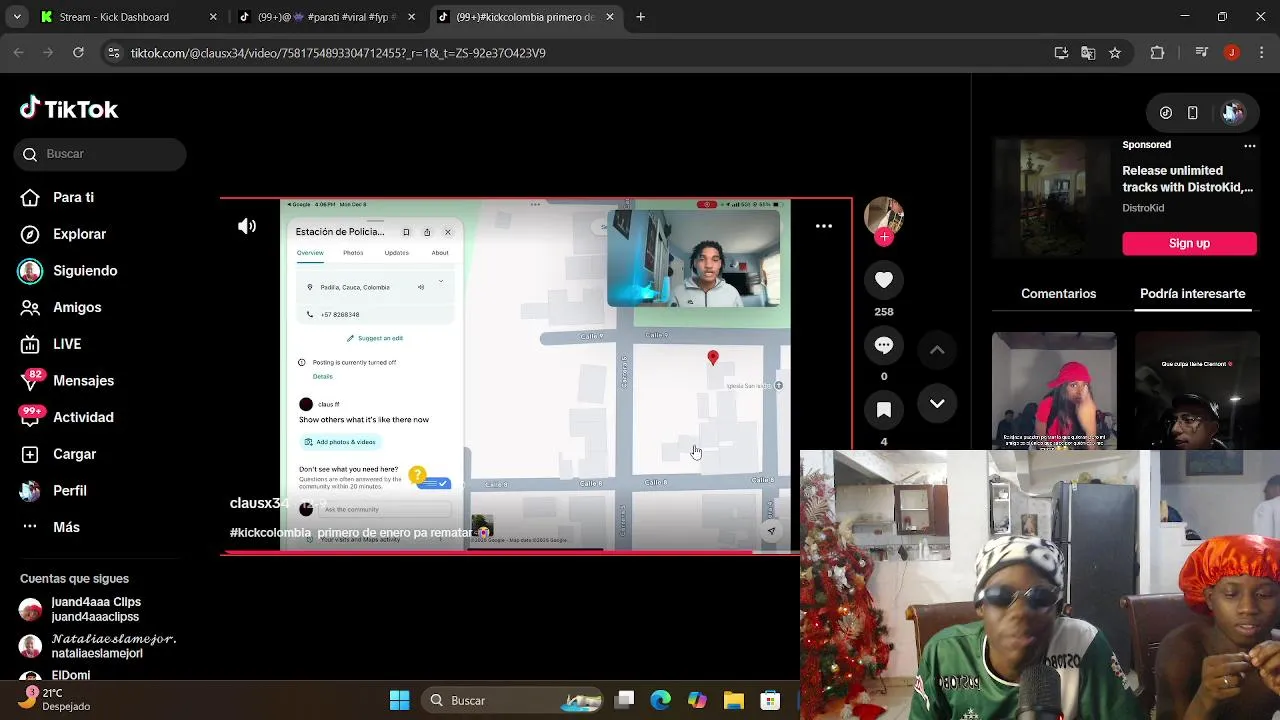This screenshot has height=720, width=1280.
Task: Open the sponsored ad three-dots menu
Action: (x=1249, y=145)
